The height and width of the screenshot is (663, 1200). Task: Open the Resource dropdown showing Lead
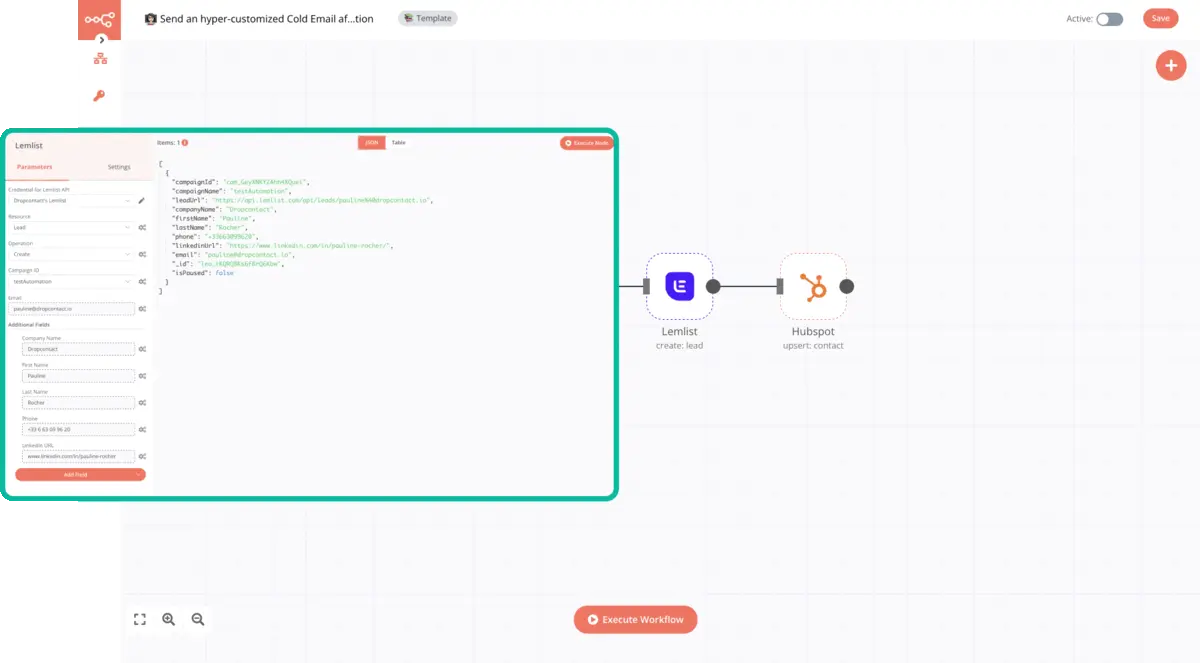(x=70, y=227)
